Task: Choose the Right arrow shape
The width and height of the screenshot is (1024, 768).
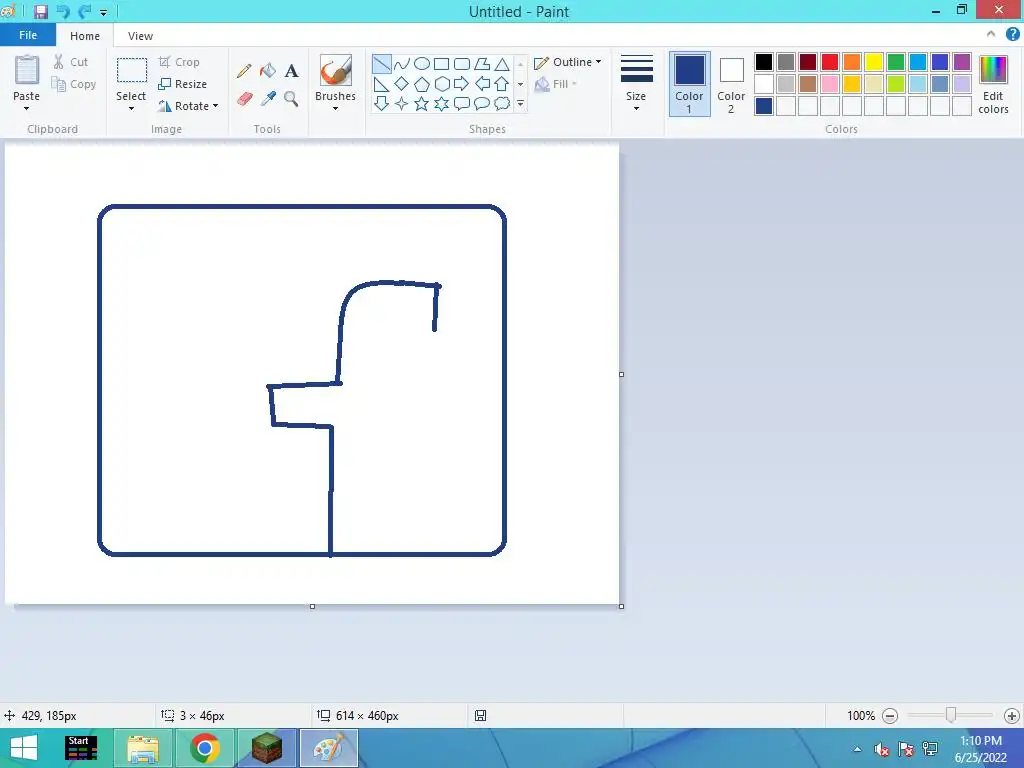Action: [x=461, y=84]
